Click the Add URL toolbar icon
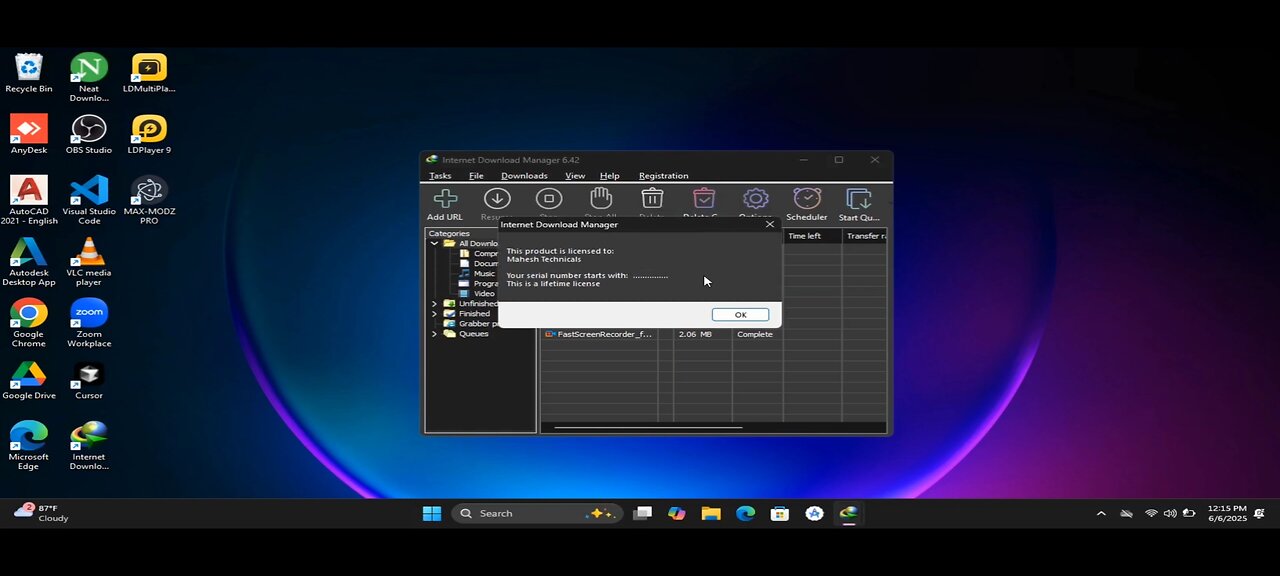The height and width of the screenshot is (576, 1280). pyautogui.click(x=445, y=198)
